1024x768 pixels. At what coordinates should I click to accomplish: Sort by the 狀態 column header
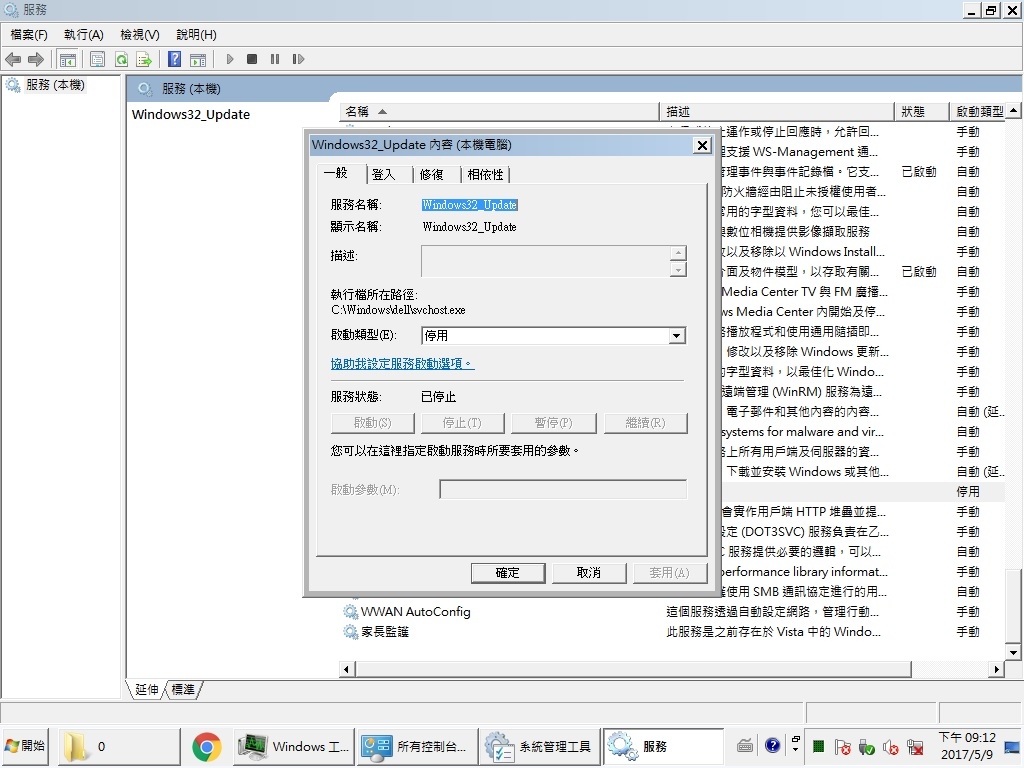pos(921,112)
